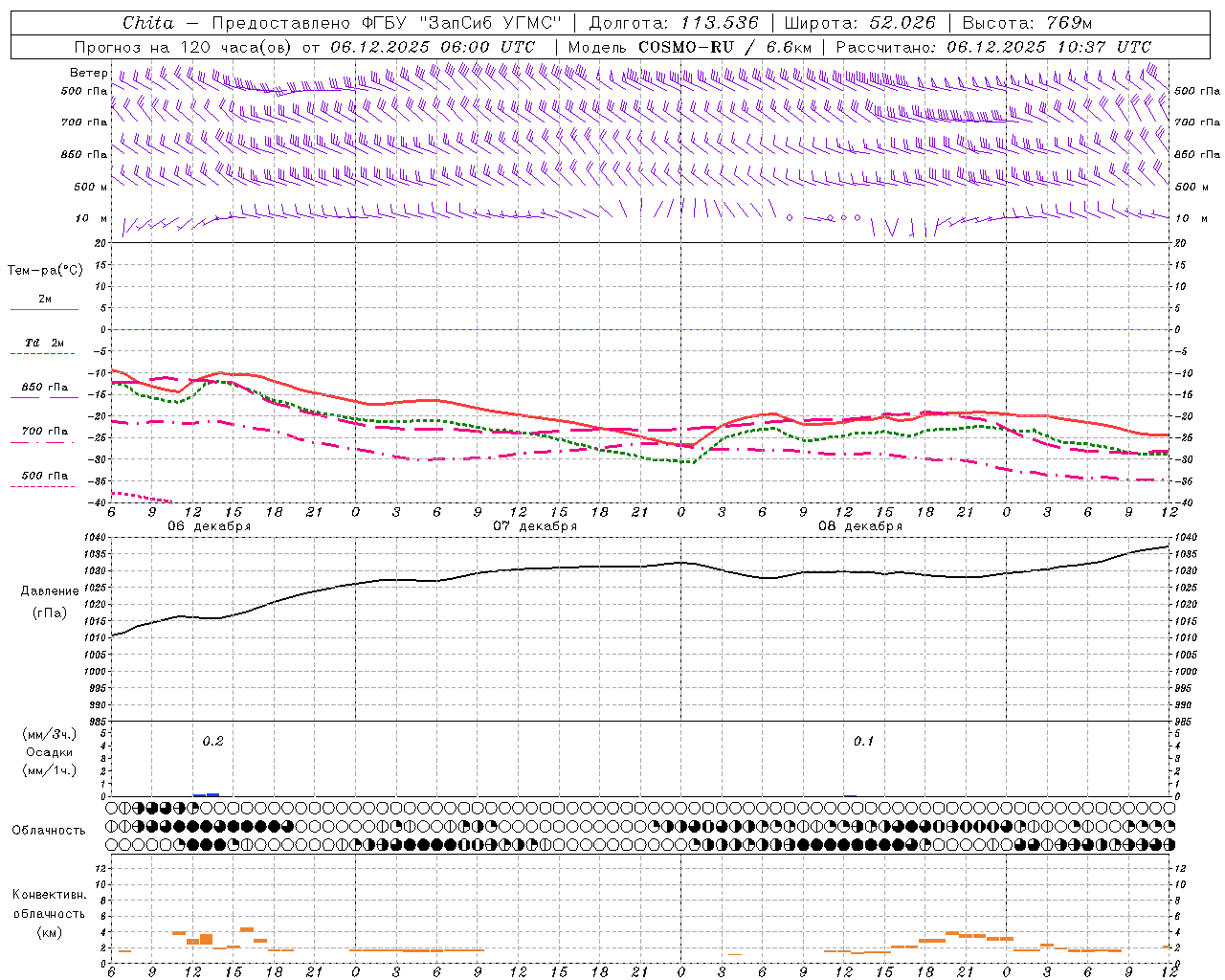
Task: Select the Модель COSMO-RU / 6.6км label
Action: point(690,47)
